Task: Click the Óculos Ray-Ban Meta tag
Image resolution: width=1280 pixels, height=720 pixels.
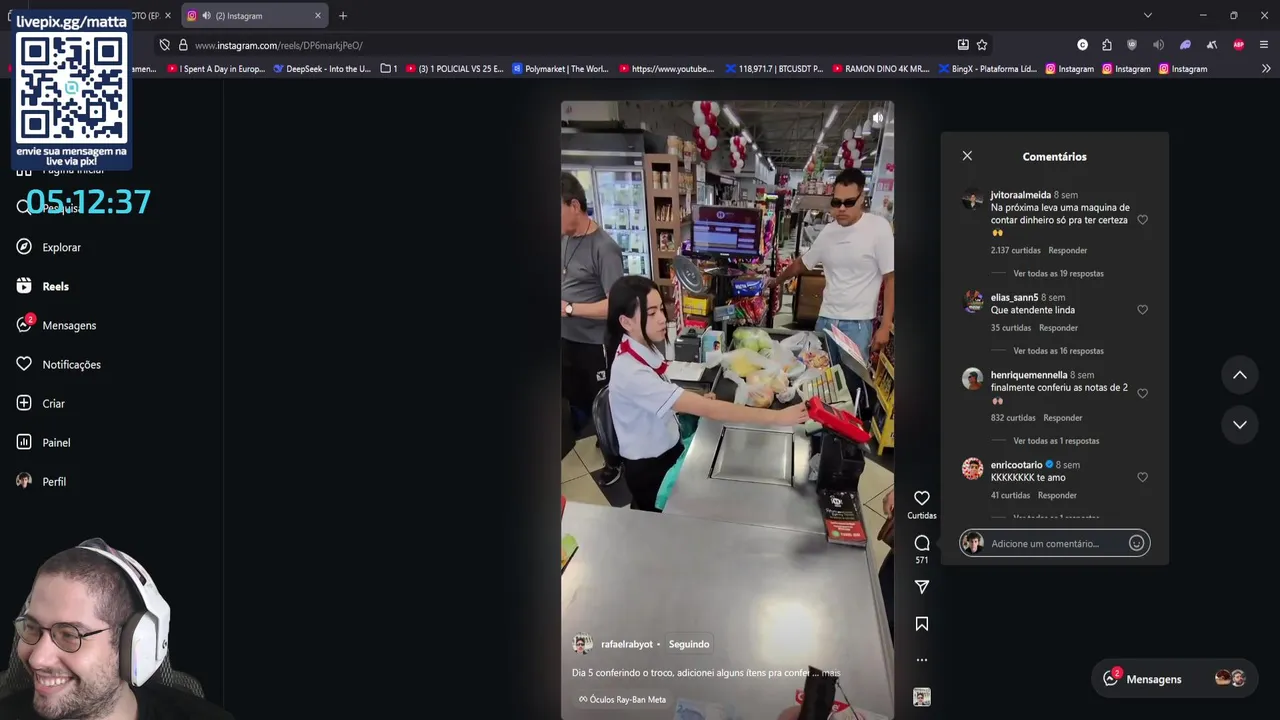Action: click(x=622, y=699)
